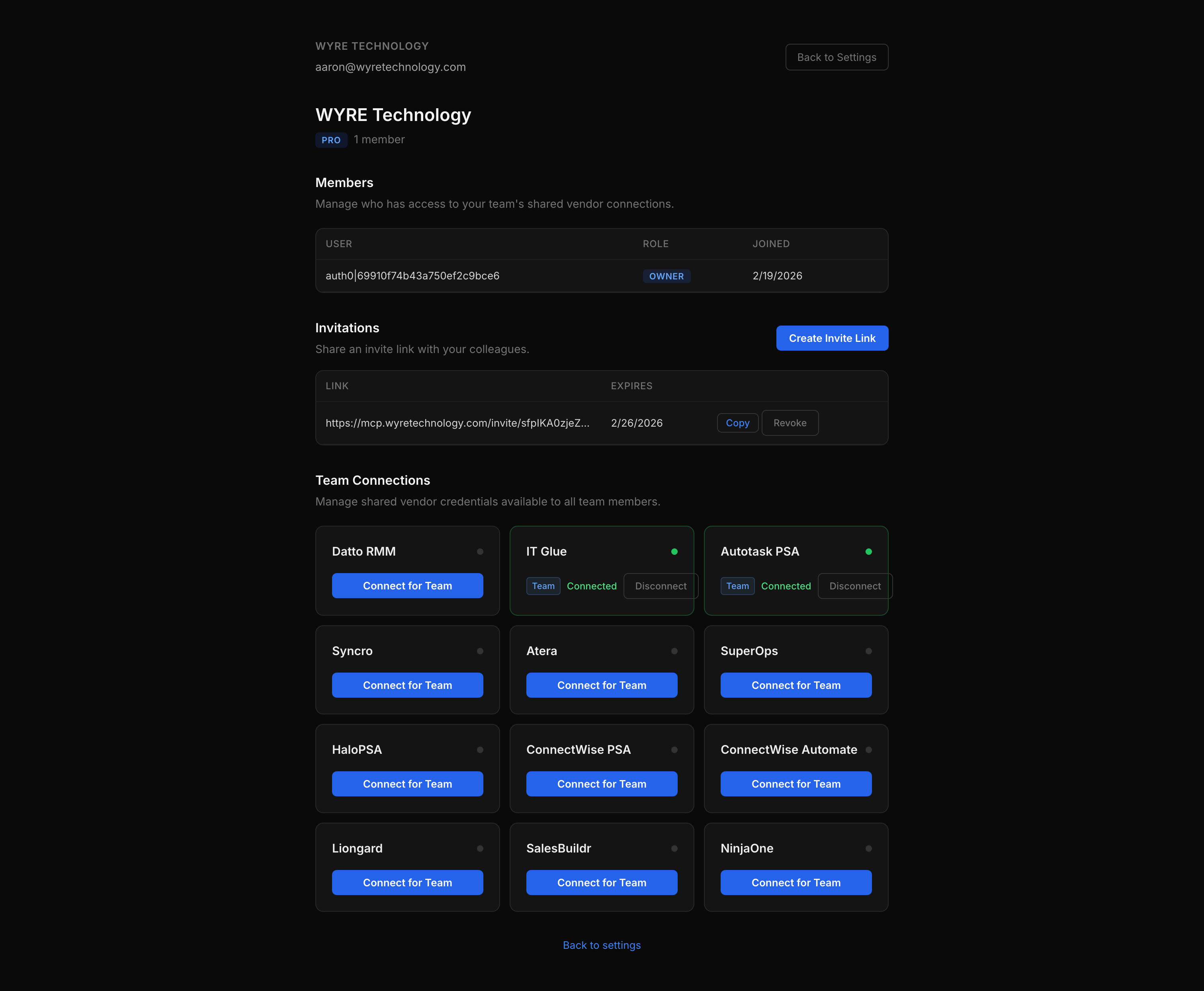This screenshot has width=1204, height=991.
Task: Select the PRO badge next to WYRE Technology
Action: coord(331,139)
